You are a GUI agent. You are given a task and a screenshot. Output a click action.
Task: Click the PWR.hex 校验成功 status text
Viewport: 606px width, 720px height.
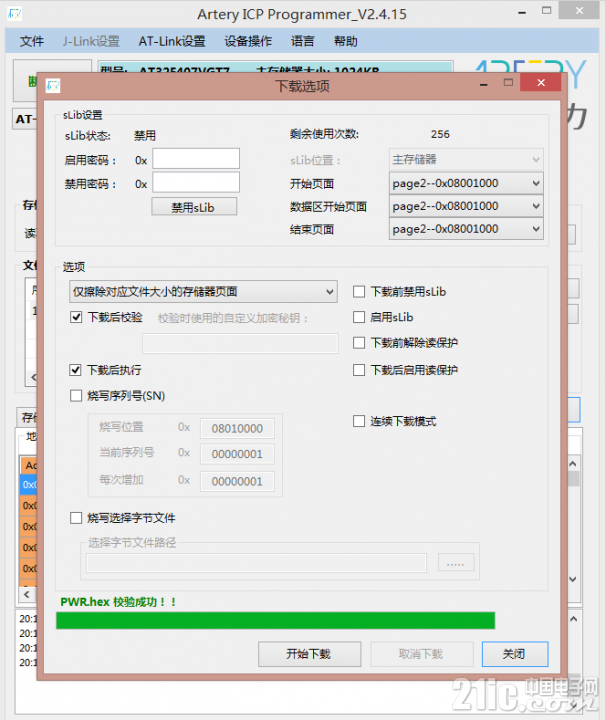[118, 602]
